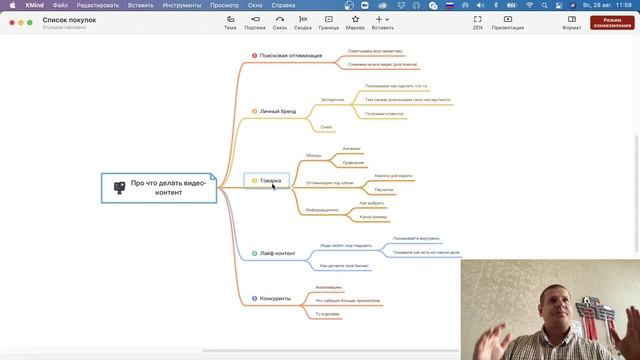Open the Просмотр menu
The width and height of the screenshot is (640, 360).
pyautogui.click(x=224, y=5)
